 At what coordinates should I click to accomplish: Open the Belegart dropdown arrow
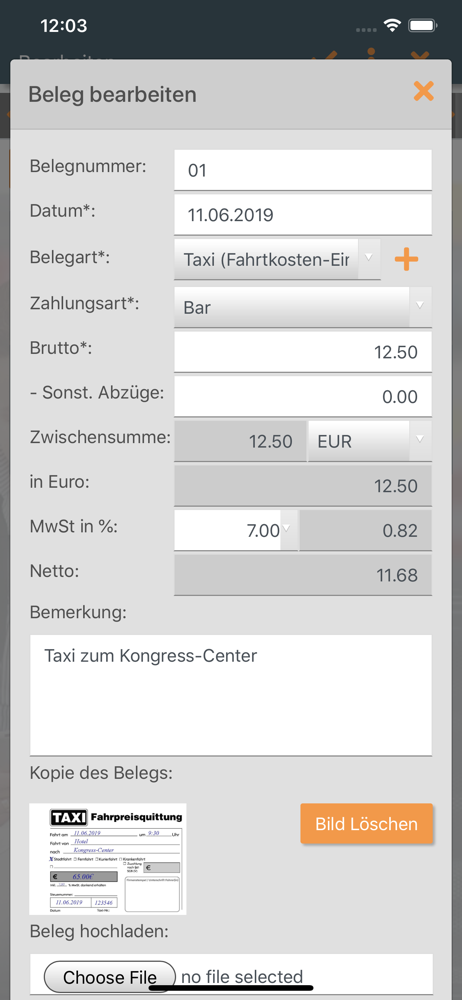click(369, 259)
